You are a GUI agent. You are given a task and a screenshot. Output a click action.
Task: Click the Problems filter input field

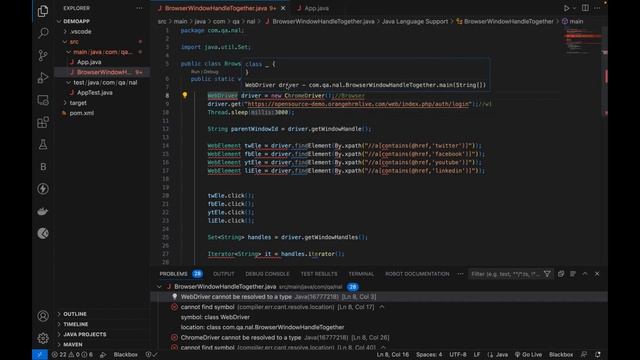[505, 274]
